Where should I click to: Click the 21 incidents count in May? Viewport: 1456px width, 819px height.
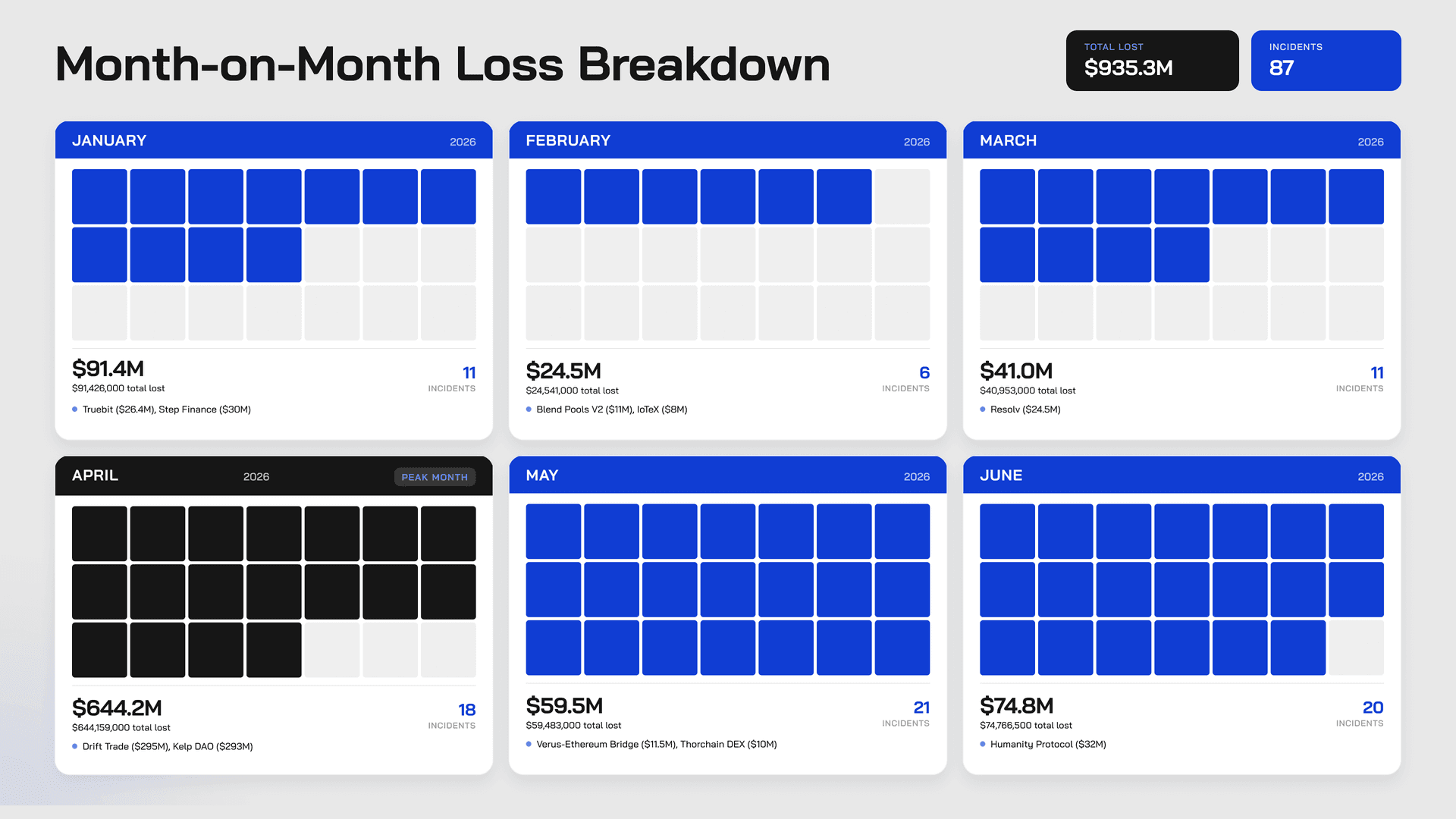click(921, 707)
